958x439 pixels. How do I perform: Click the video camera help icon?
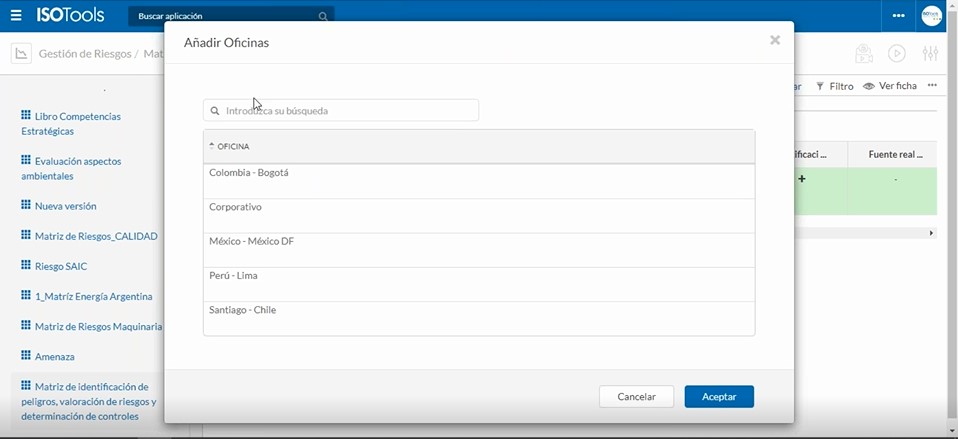pos(897,54)
